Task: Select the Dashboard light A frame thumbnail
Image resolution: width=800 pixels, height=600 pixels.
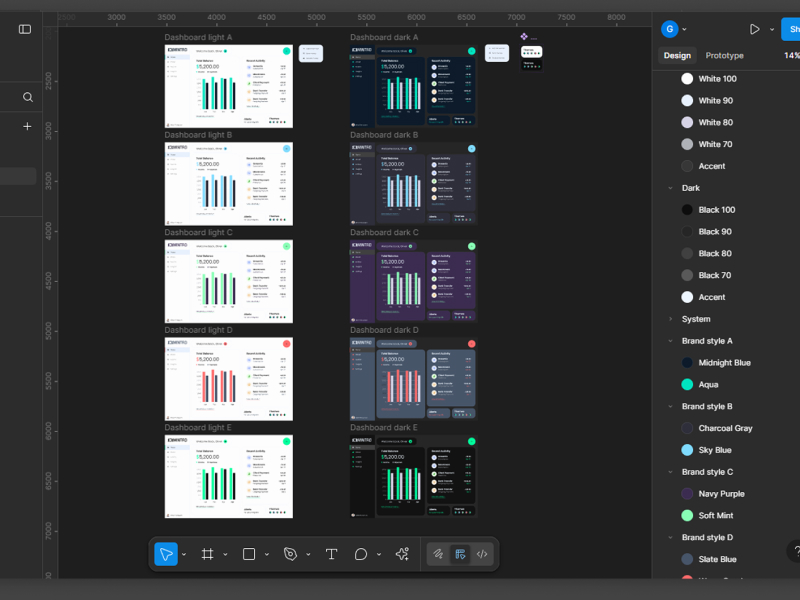Action: point(229,86)
